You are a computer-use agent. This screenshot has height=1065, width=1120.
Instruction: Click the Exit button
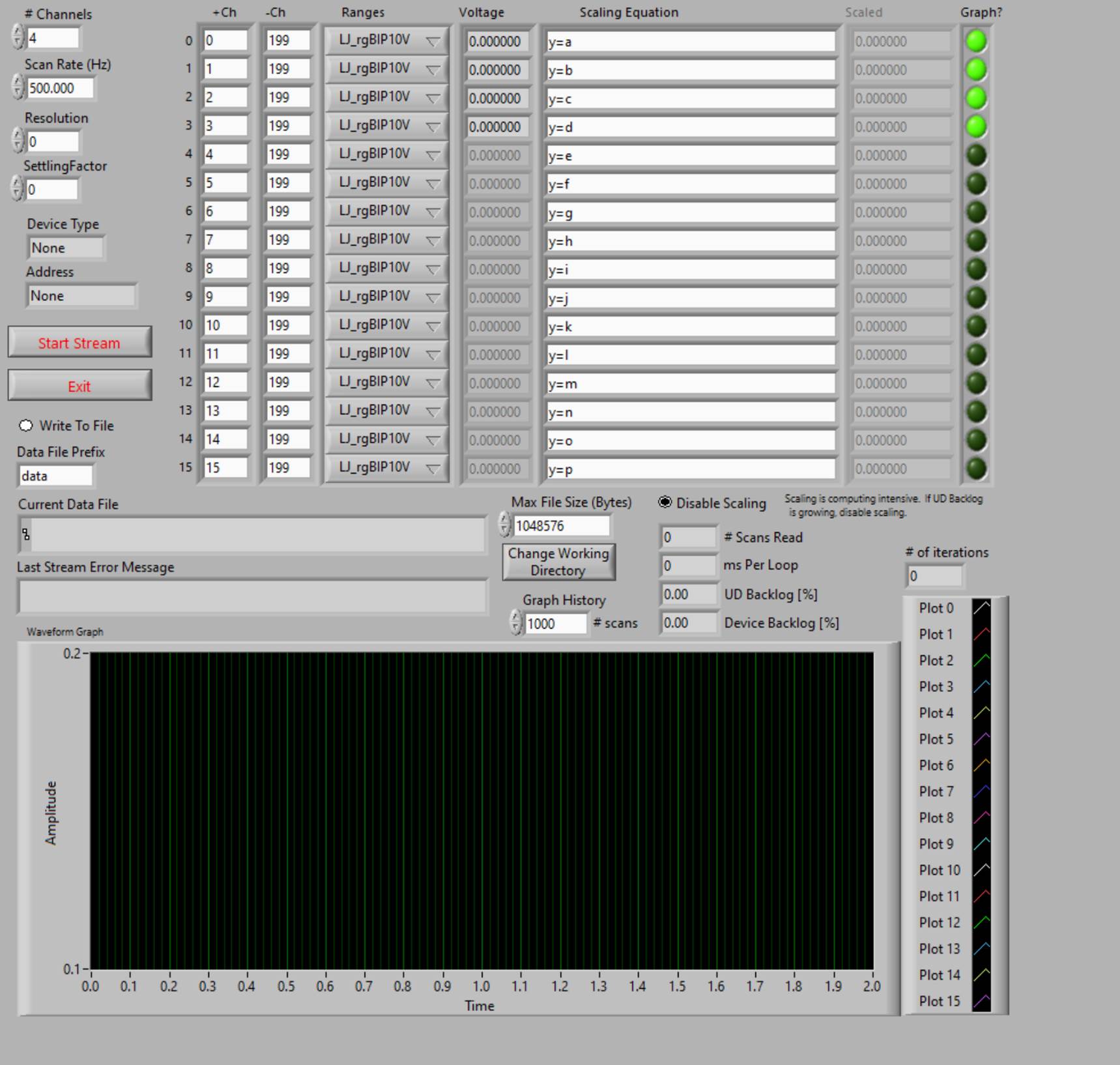[x=79, y=386]
